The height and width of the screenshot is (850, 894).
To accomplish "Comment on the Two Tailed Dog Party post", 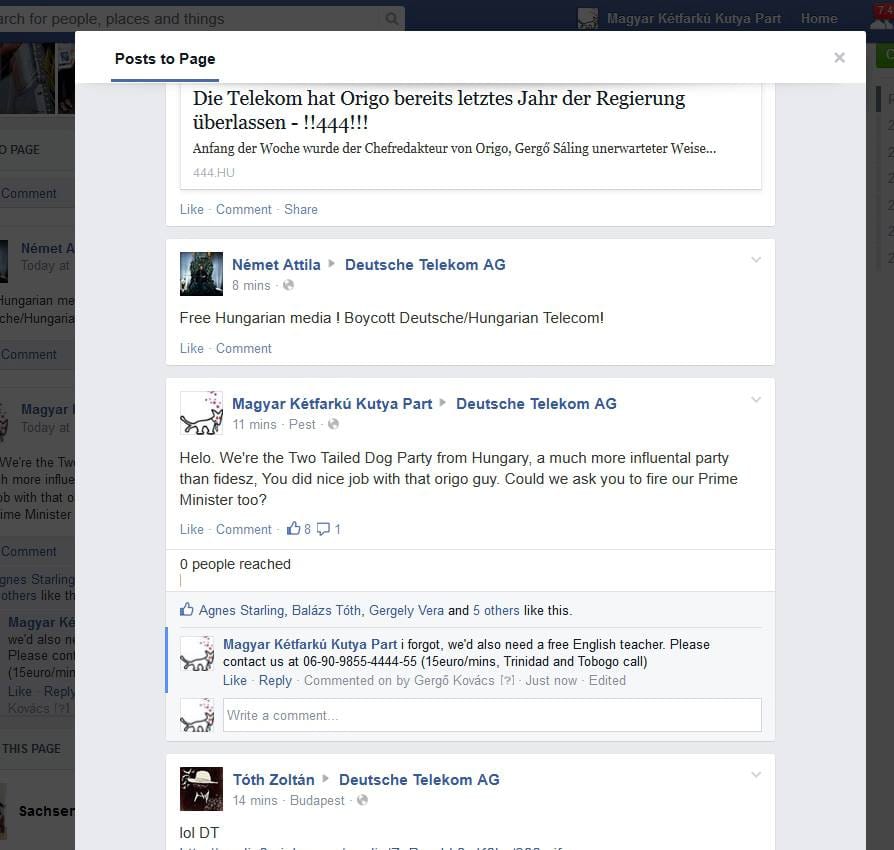I will pos(243,529).
